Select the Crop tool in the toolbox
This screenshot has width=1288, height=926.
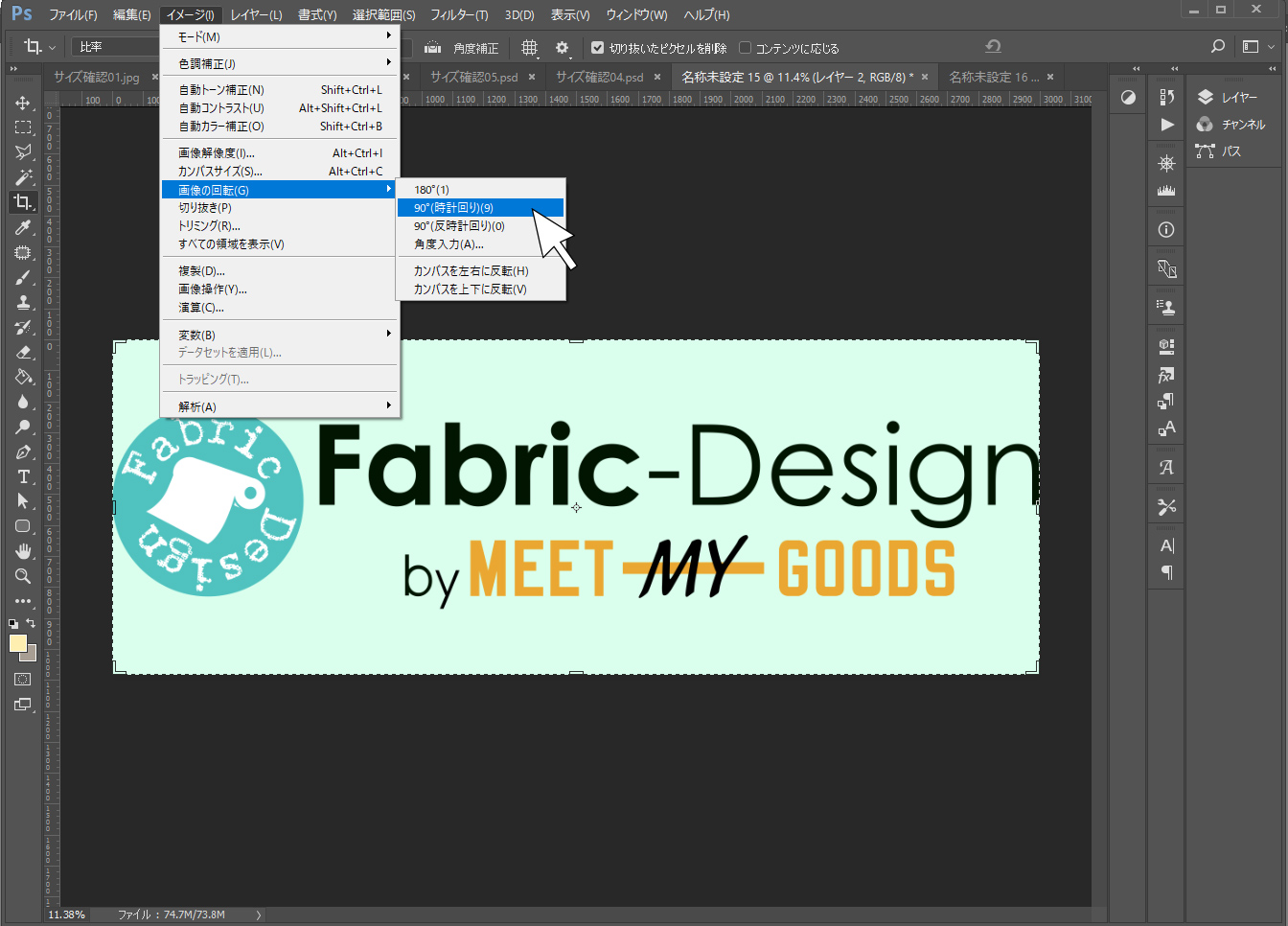point(23,202)
